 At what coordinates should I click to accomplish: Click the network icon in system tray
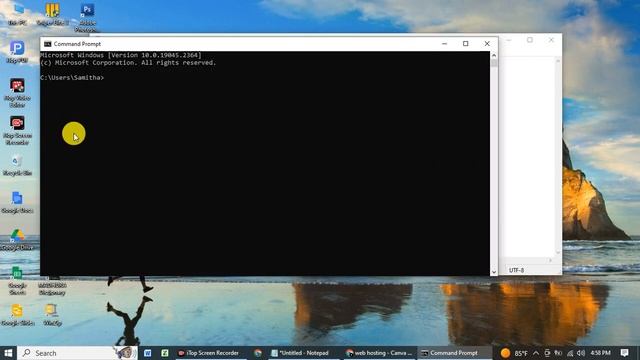coord(570,353)
